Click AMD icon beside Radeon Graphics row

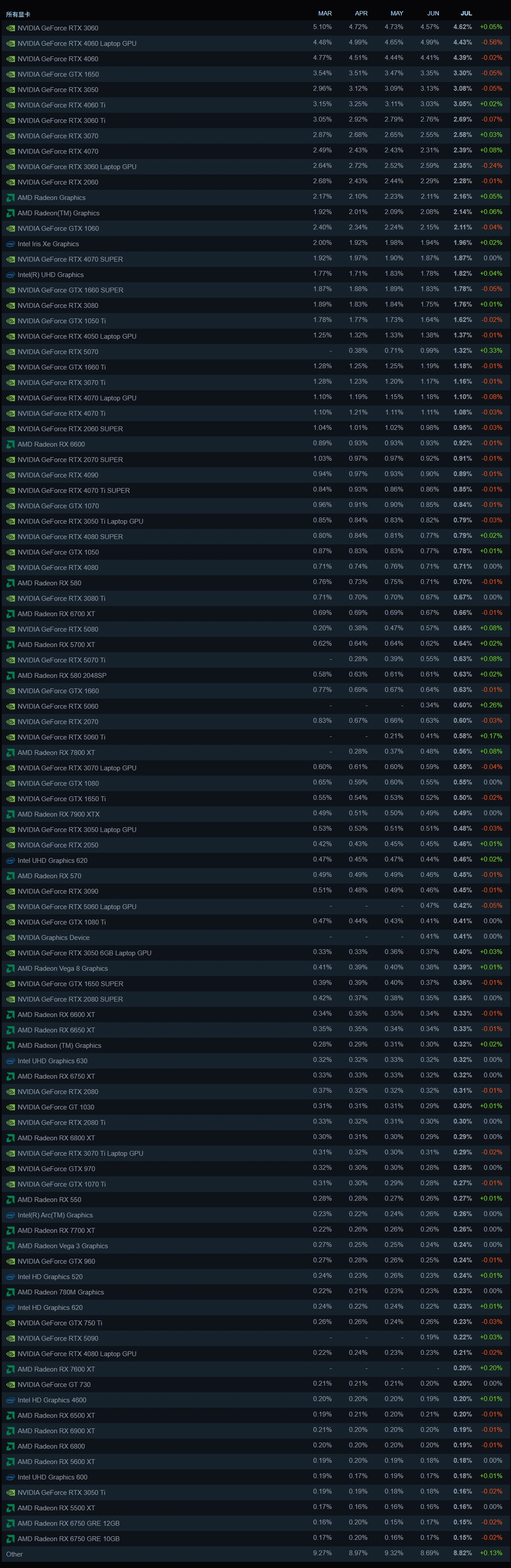point(10,198)
